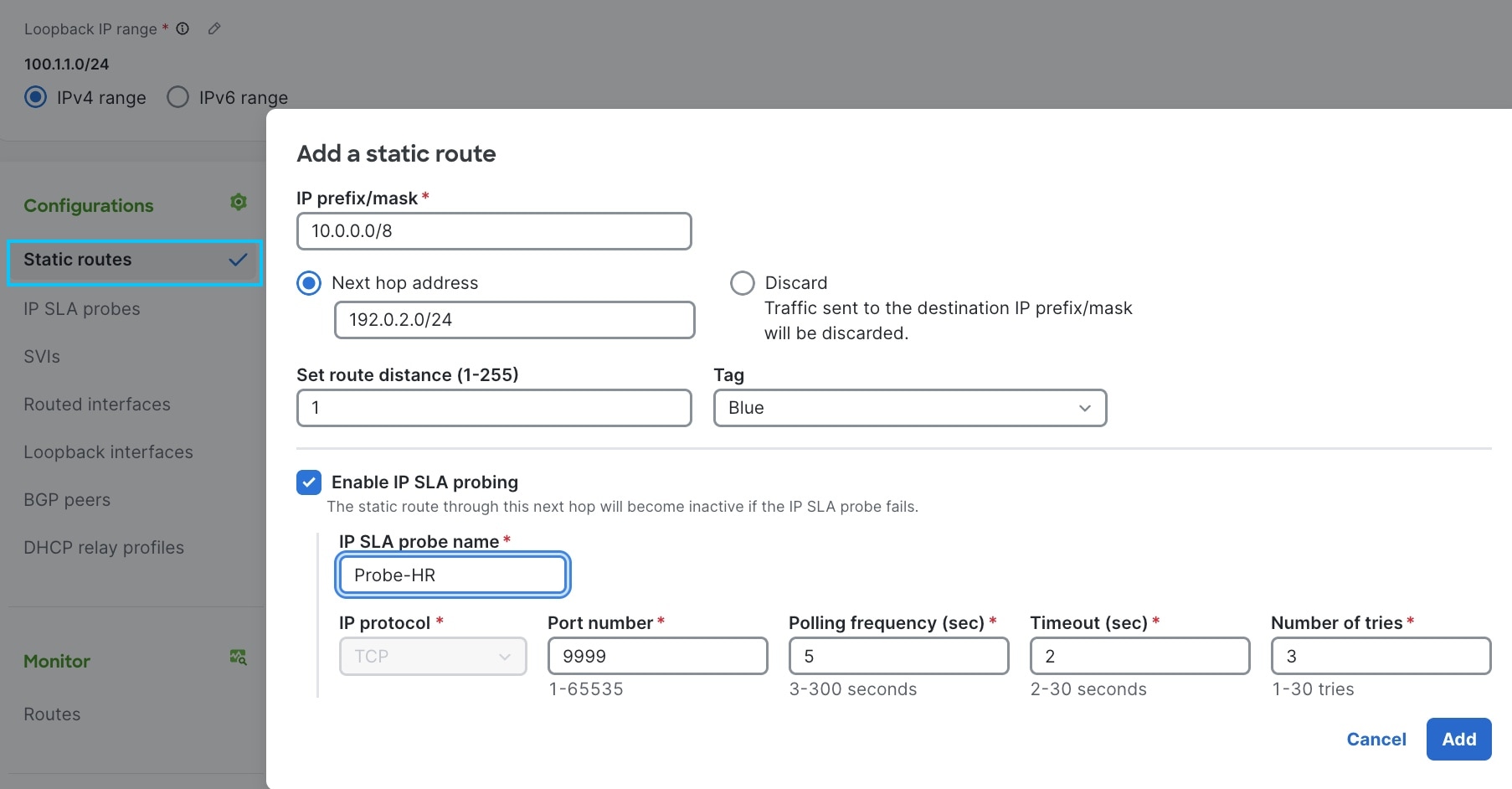The width and height of the screenshot is (1512, 789).
Task: Select Routes under Monitor
Action: (52, 714)
